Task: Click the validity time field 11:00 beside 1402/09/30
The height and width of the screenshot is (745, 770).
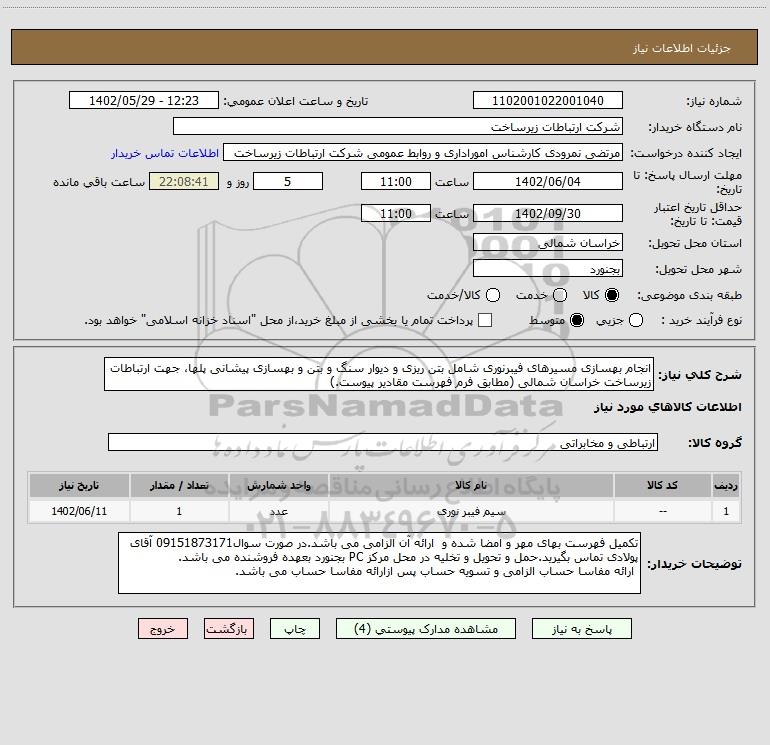Action: pyautogui.click(x=396, y=213)
